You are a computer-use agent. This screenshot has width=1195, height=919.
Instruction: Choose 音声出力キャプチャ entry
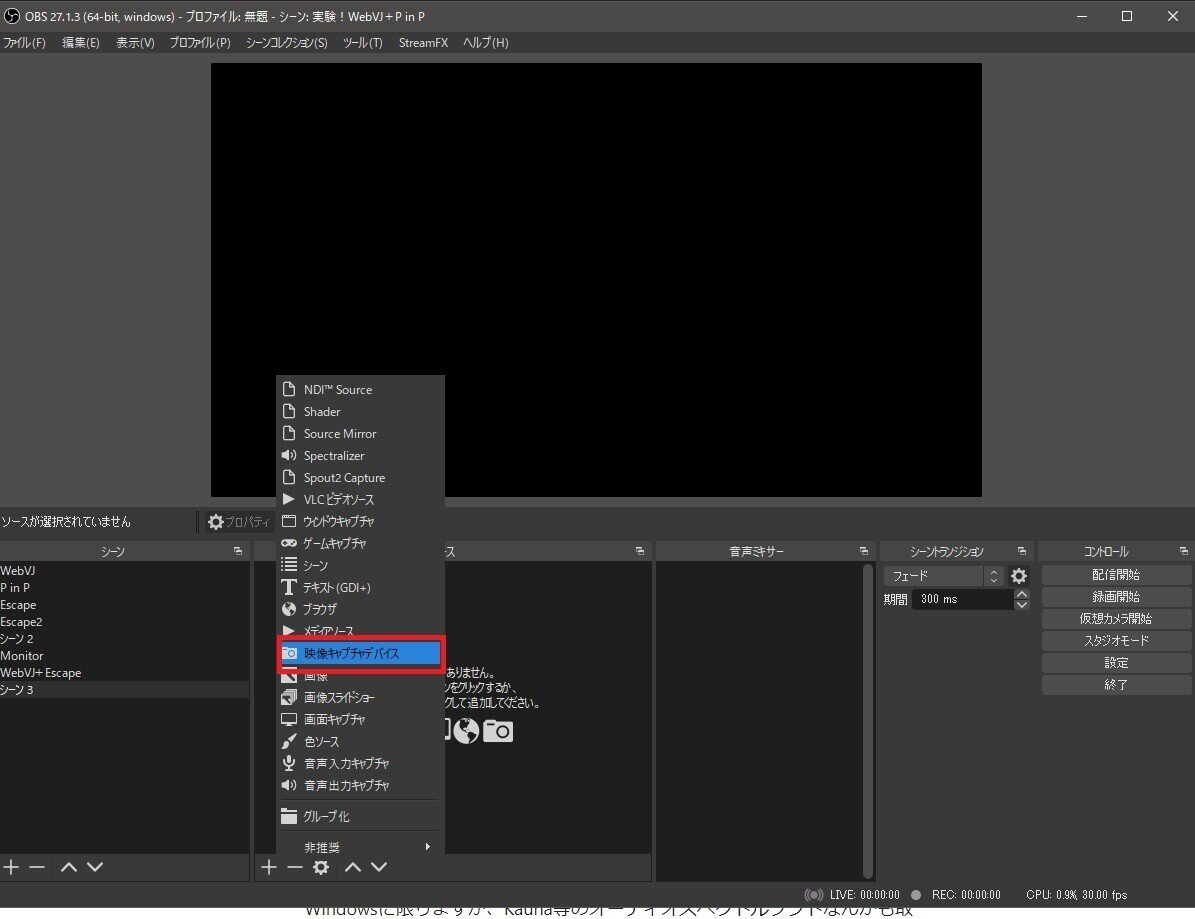(360, 786)
